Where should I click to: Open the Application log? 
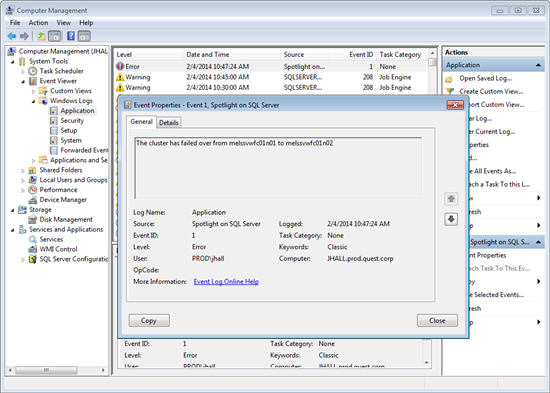pos(77,111)
